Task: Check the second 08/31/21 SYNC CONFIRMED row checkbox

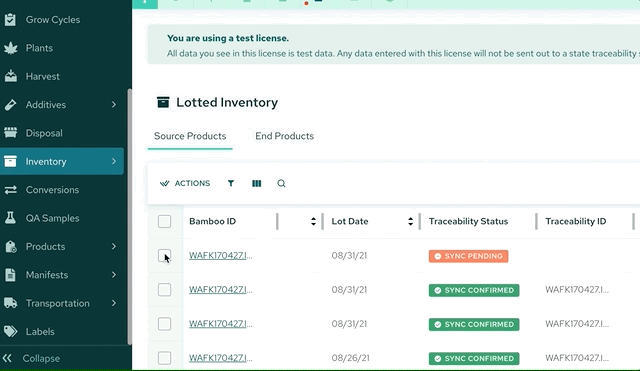Action: pyautogui.click(x=164, y=324)
